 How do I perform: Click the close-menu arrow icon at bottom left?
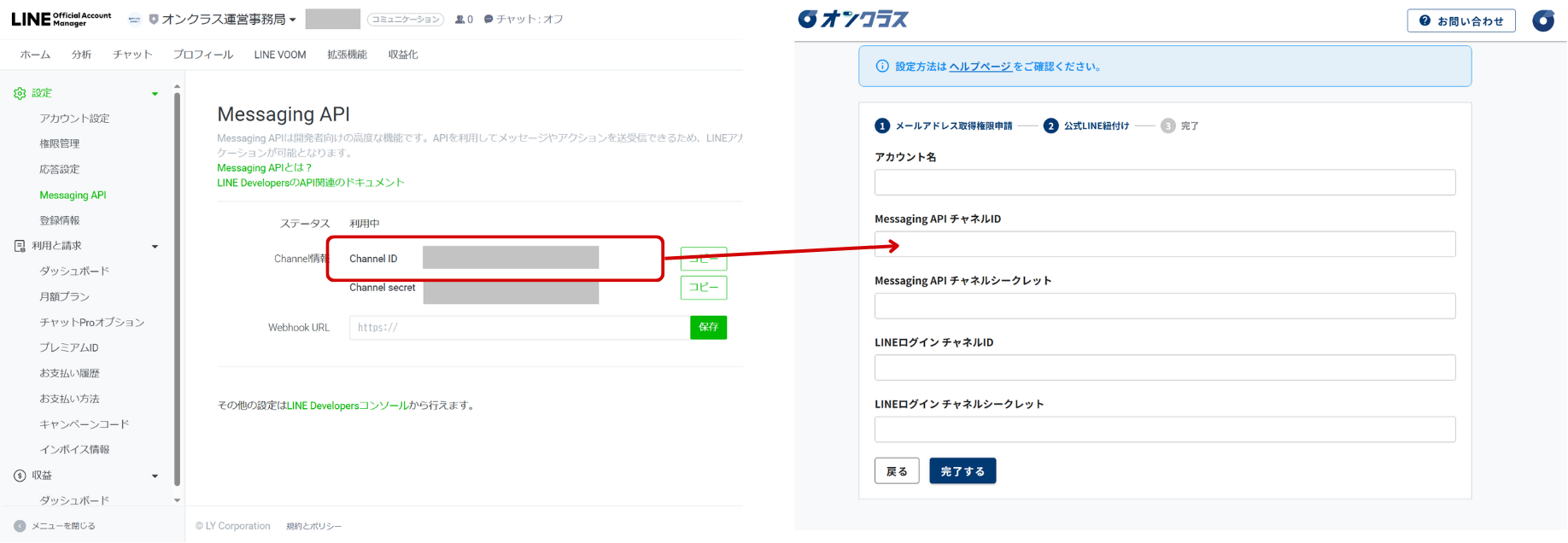[20, 526]
